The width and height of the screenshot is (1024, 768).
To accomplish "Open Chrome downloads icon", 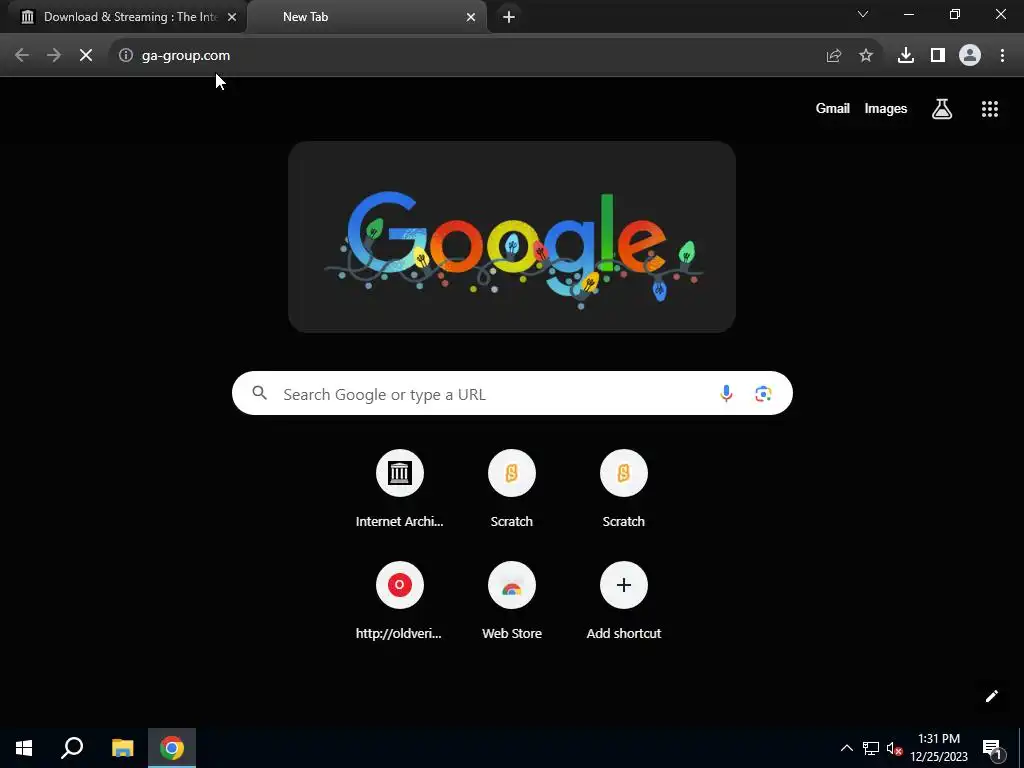I will [x=906, y=56].
